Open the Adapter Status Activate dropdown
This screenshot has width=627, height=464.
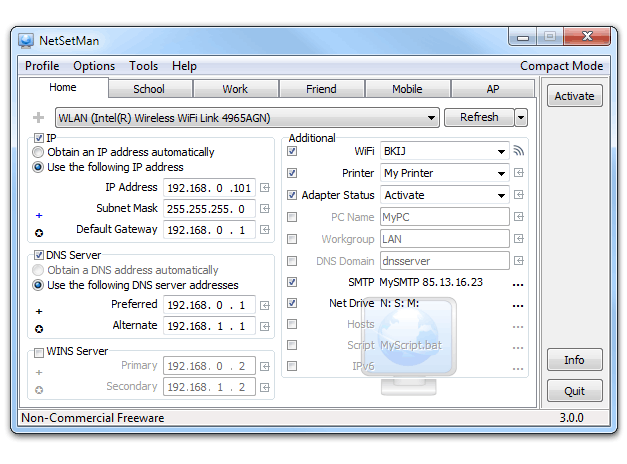point(445,195)
